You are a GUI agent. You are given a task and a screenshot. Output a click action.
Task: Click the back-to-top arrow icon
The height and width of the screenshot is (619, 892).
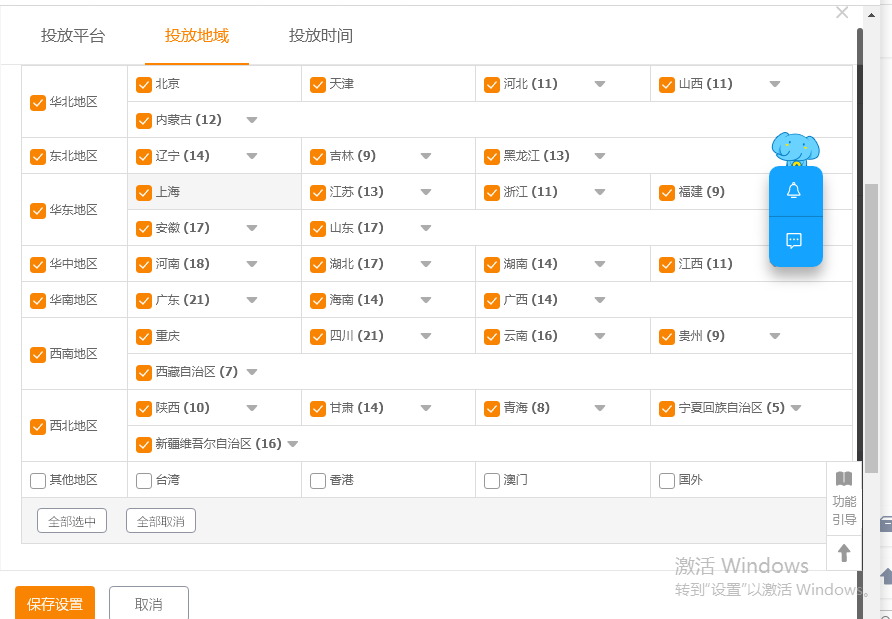pyautogui.click(x=844, y=552)
